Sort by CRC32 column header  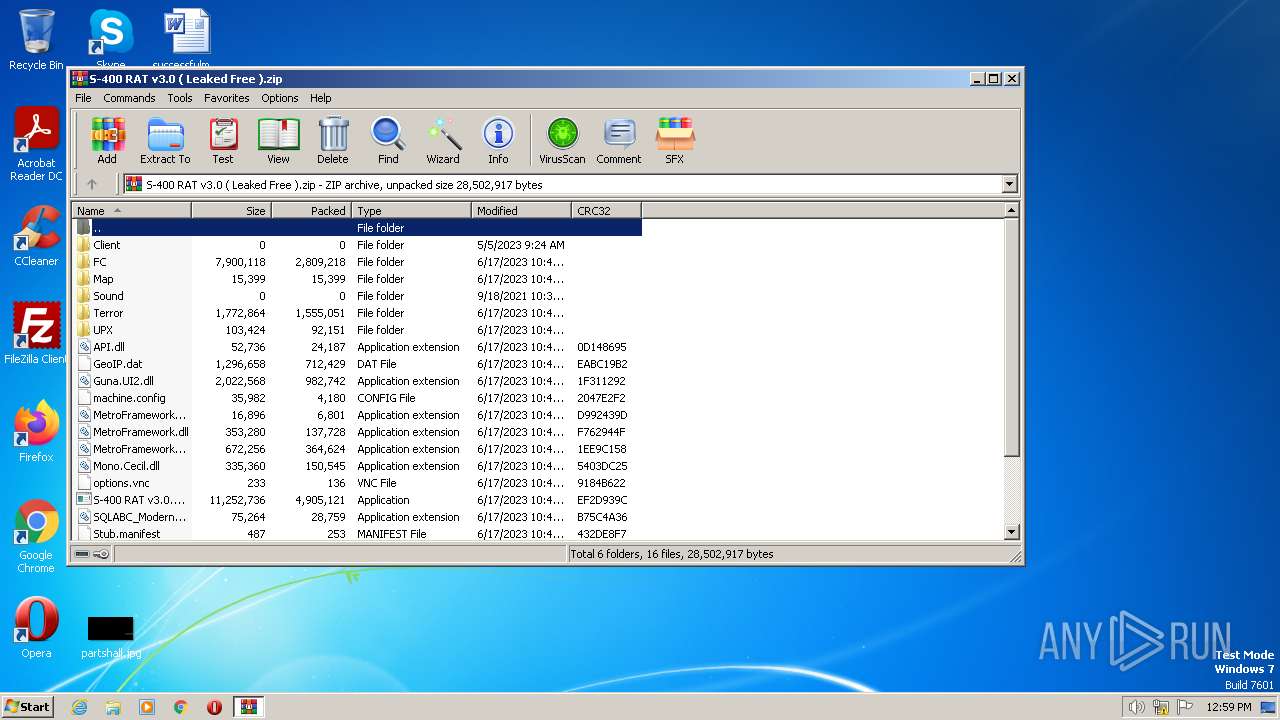pos(606,210)
